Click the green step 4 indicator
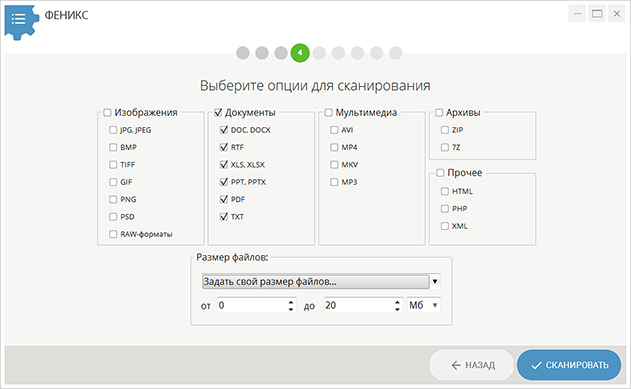Screen dimensions: 631x389 click(x=300, y=53)
